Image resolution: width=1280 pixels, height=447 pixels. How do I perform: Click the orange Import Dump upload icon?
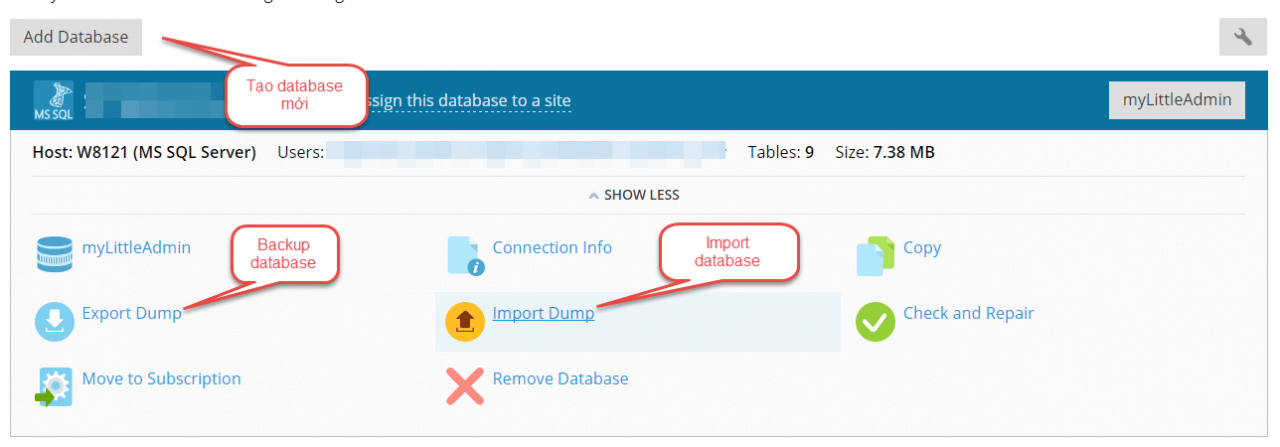point(465,321)
